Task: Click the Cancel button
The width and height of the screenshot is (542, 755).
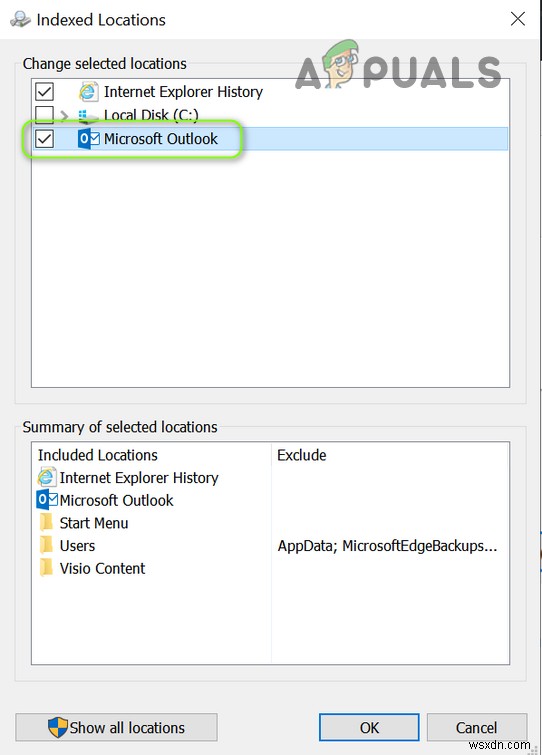Action: [477, 727]
